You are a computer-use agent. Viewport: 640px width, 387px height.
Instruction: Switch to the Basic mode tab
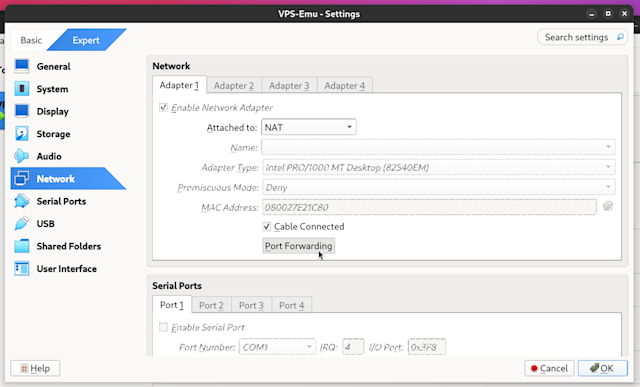click(31, 40)
